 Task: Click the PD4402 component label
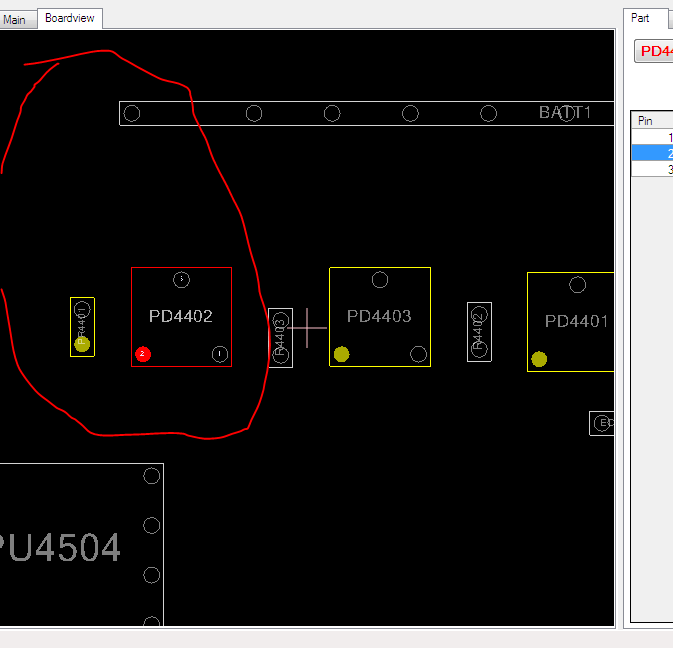click(x=181, y=316)
